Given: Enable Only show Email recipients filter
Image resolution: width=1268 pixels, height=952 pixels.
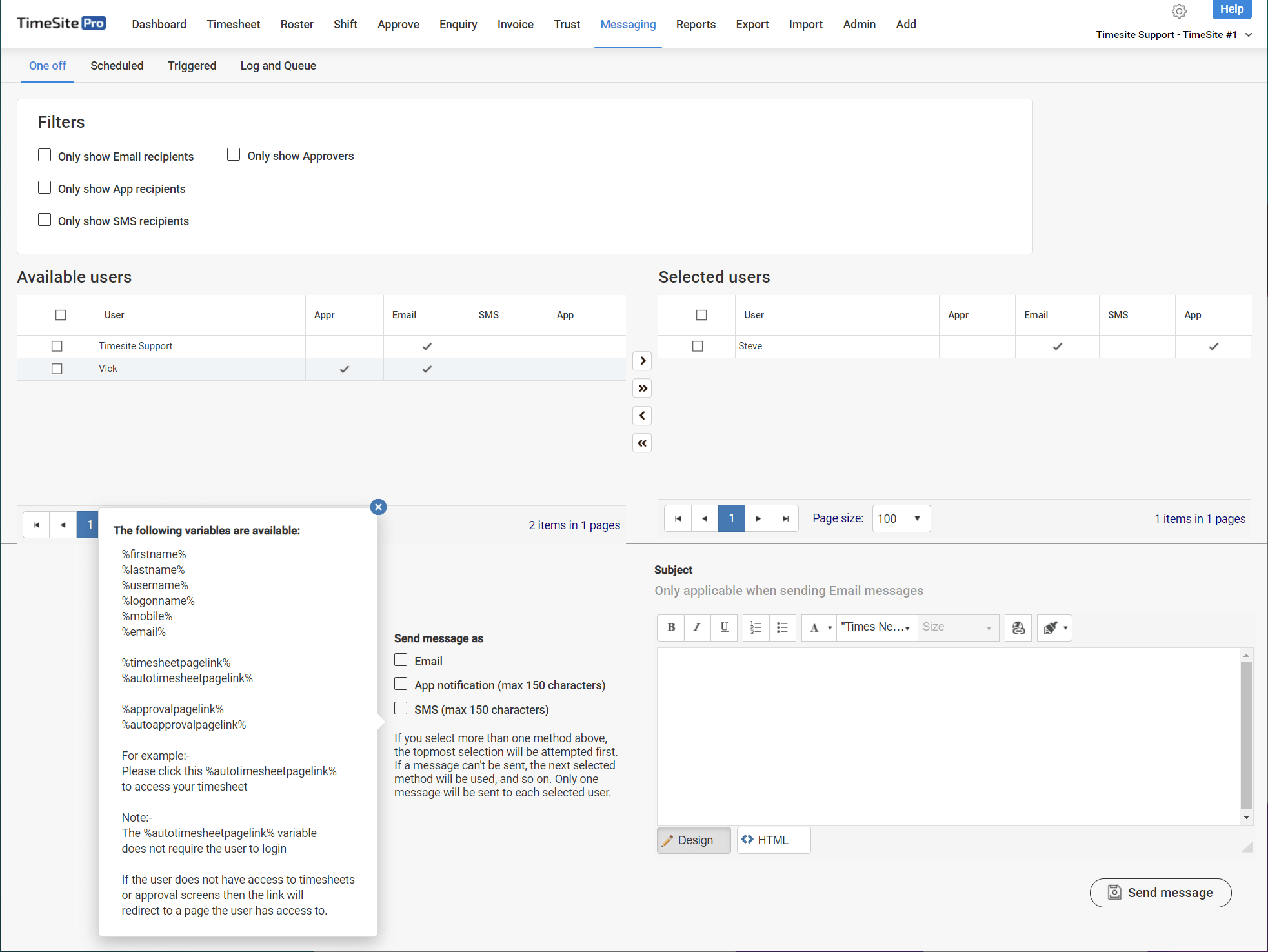Looking at the screenshot, I should [x=45, y=156].
